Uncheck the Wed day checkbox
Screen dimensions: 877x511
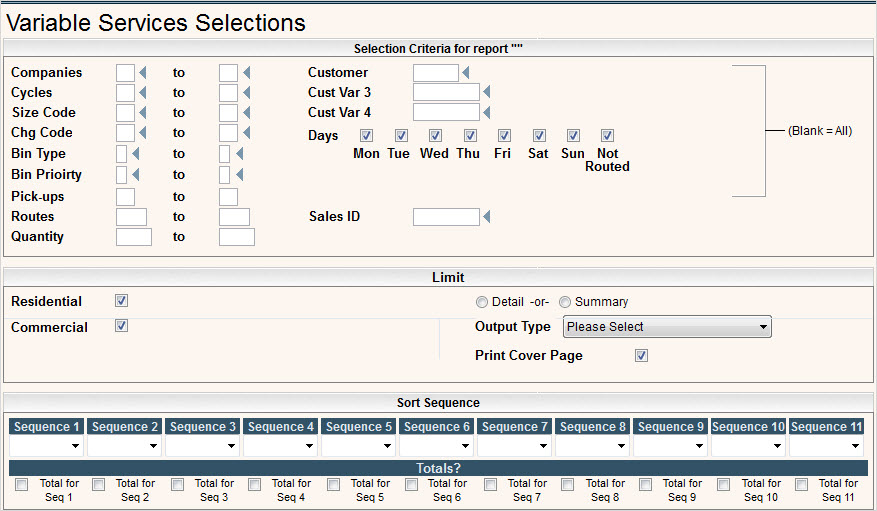coord(435,135)
